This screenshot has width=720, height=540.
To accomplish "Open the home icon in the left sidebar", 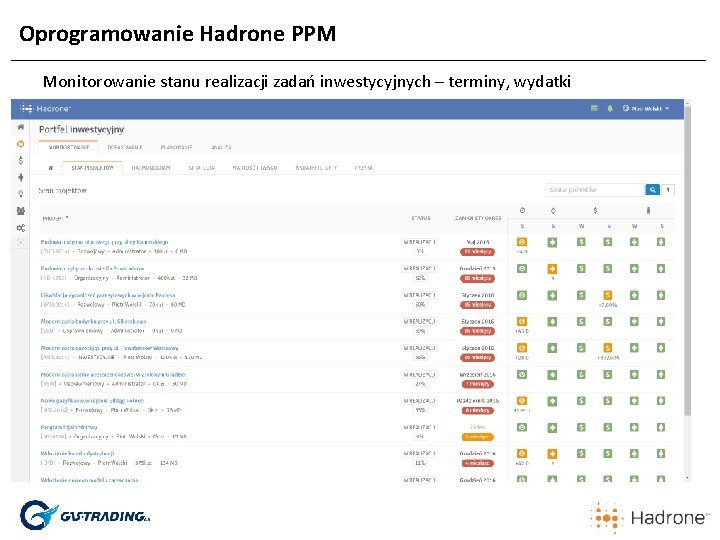I will pyautogui.click(x=21, y=127).
